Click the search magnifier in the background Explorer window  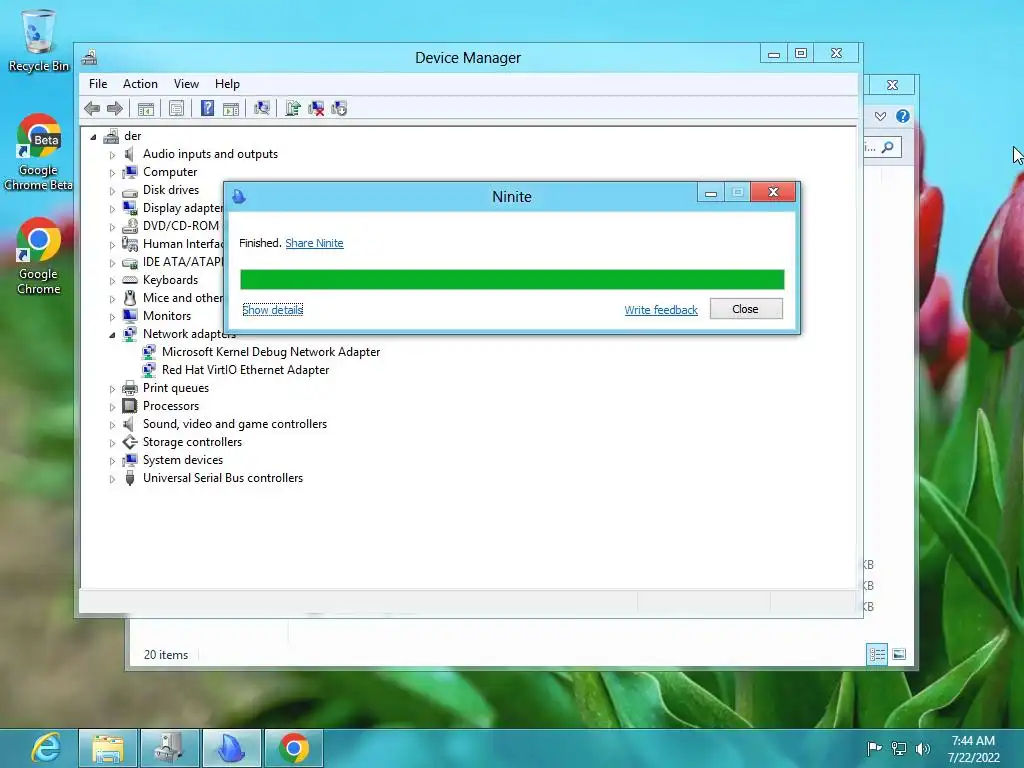pyautogui.click(x=888, y=148)
